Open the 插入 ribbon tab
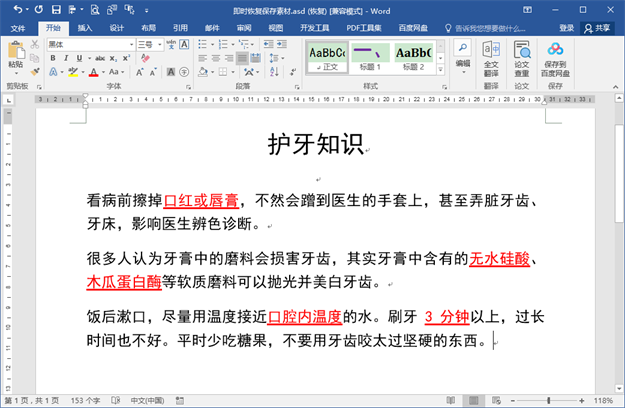 click(x=85, y=28)
